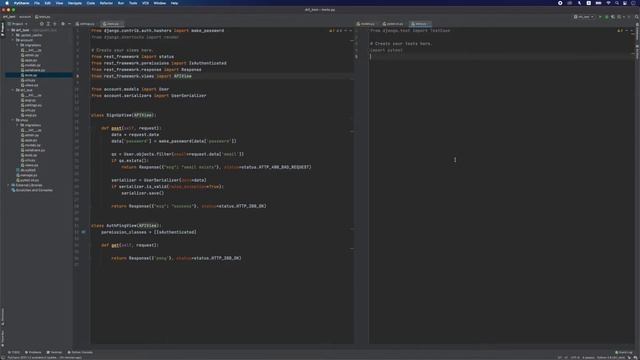Click locate-in-tree icon in Project panel header
The width and height of the screenshot is (640, 360).
click(x=42, y=24)
